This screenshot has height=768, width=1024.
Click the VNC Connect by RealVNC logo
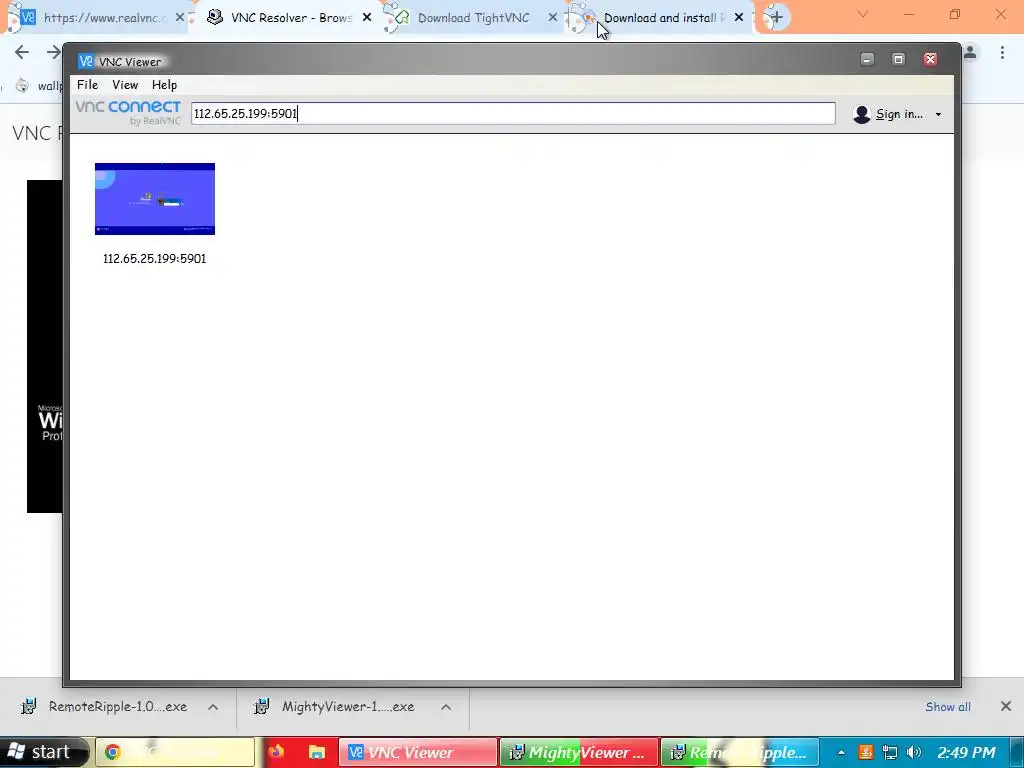(x=128, y=112)
